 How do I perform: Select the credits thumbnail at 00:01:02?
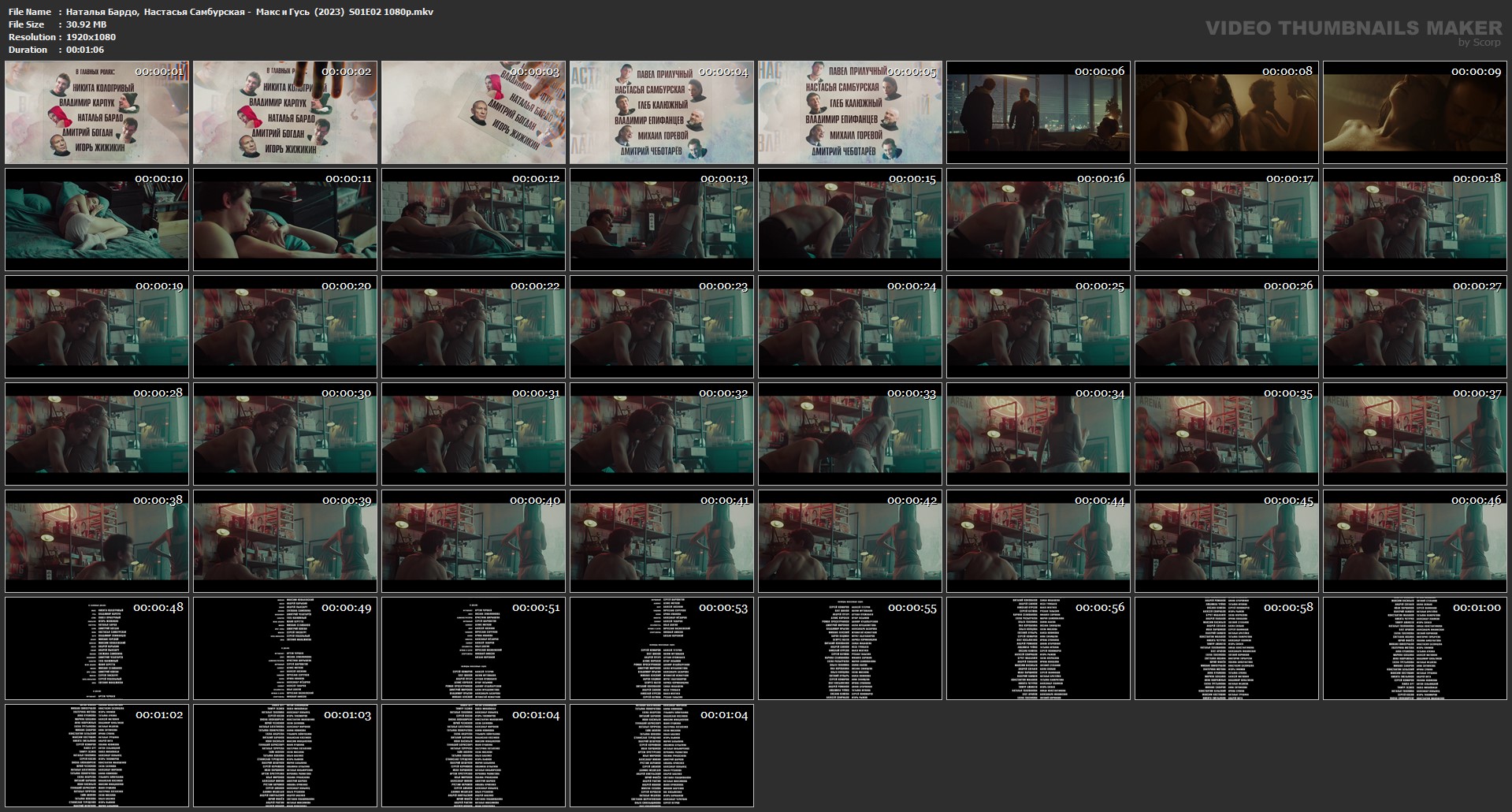coord(97,756)
